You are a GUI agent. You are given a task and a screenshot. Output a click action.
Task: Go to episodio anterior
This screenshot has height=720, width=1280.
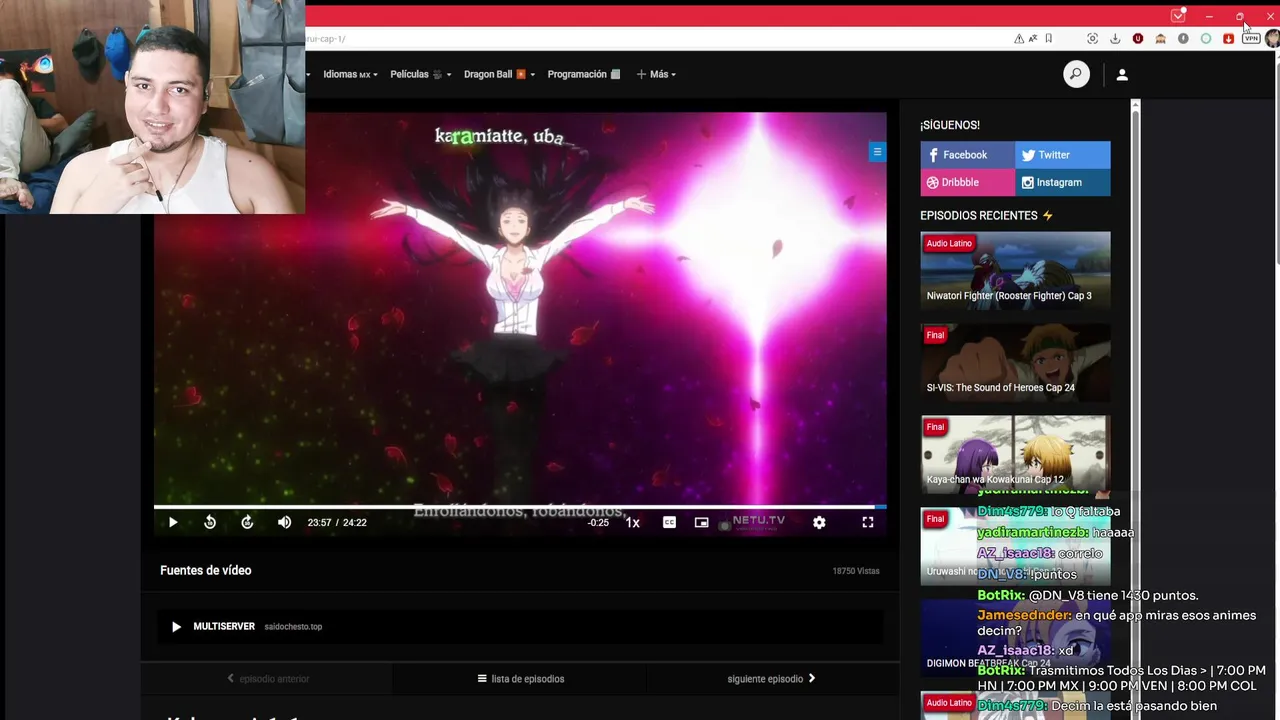coord(268,678)
